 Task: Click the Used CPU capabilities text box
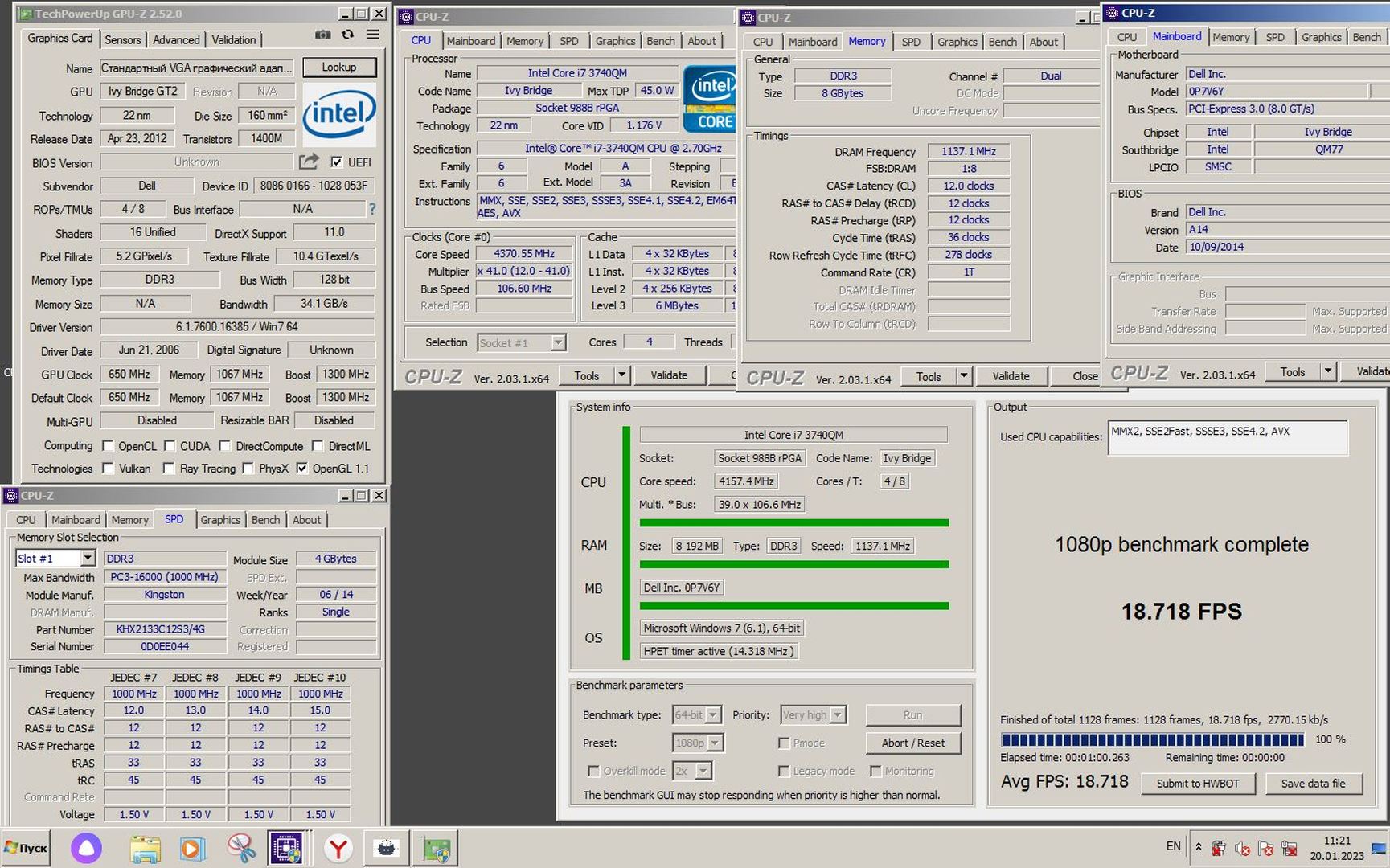pos(1227,437)
